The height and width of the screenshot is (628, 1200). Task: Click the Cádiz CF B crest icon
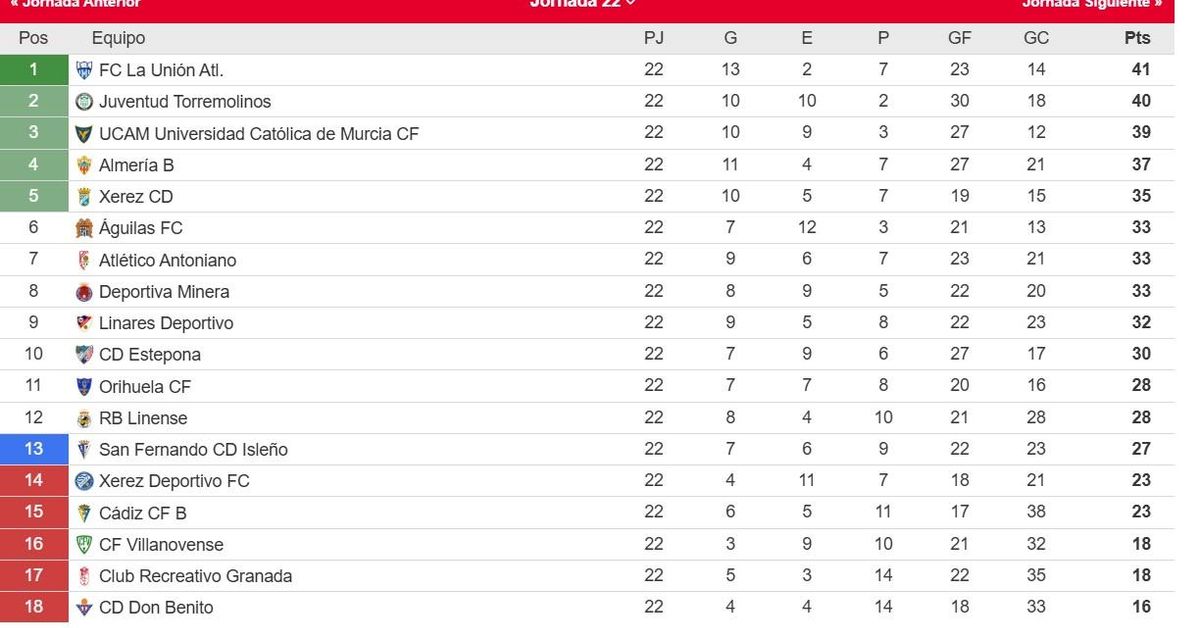click(x=84, y=513)
